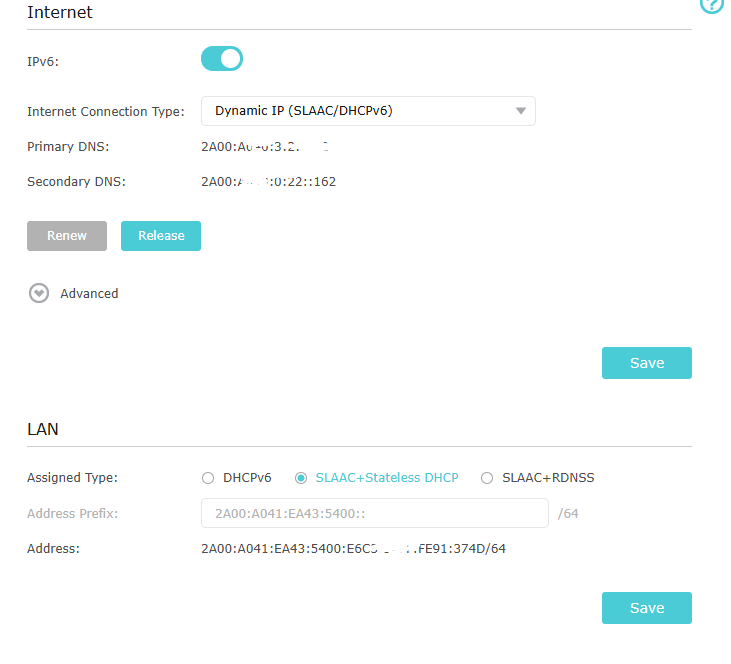The image size is (731, 664).
Task: Select the DHCPv6 radio button
Action: tap(208, 478)
